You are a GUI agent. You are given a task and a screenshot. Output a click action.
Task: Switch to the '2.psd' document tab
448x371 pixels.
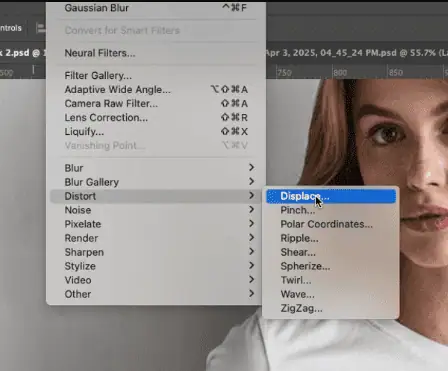click(23, 53)
